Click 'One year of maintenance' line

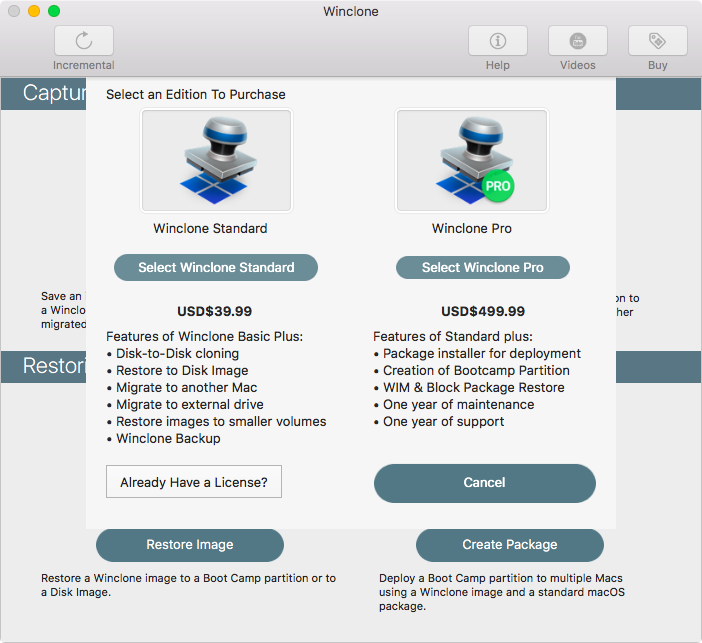tap(458, 405)
